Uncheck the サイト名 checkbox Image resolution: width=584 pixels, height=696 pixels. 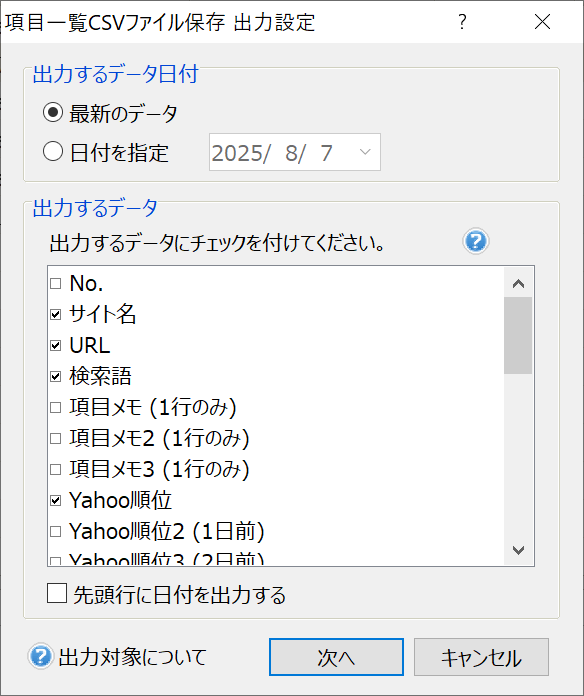(55, 314)
